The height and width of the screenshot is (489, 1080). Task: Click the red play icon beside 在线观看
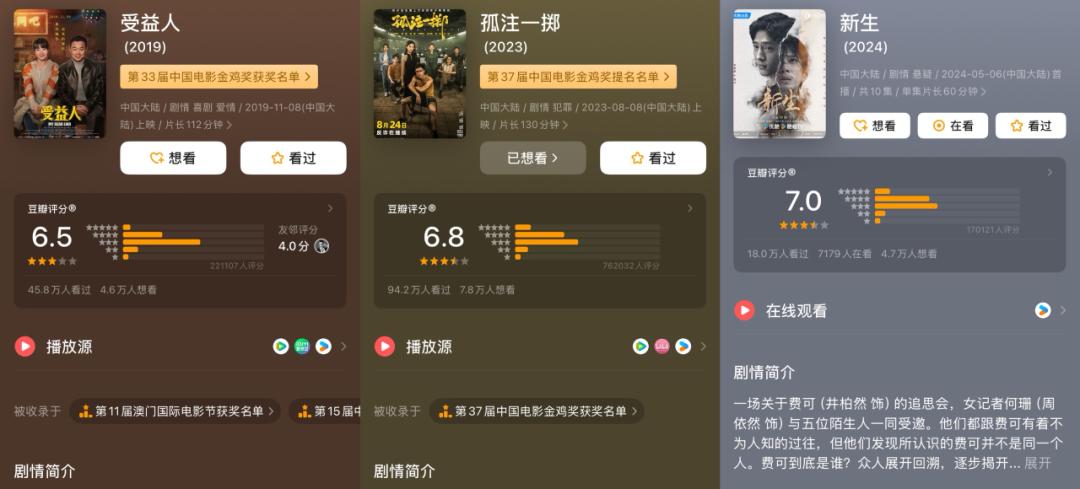click(x=744, y=311)
